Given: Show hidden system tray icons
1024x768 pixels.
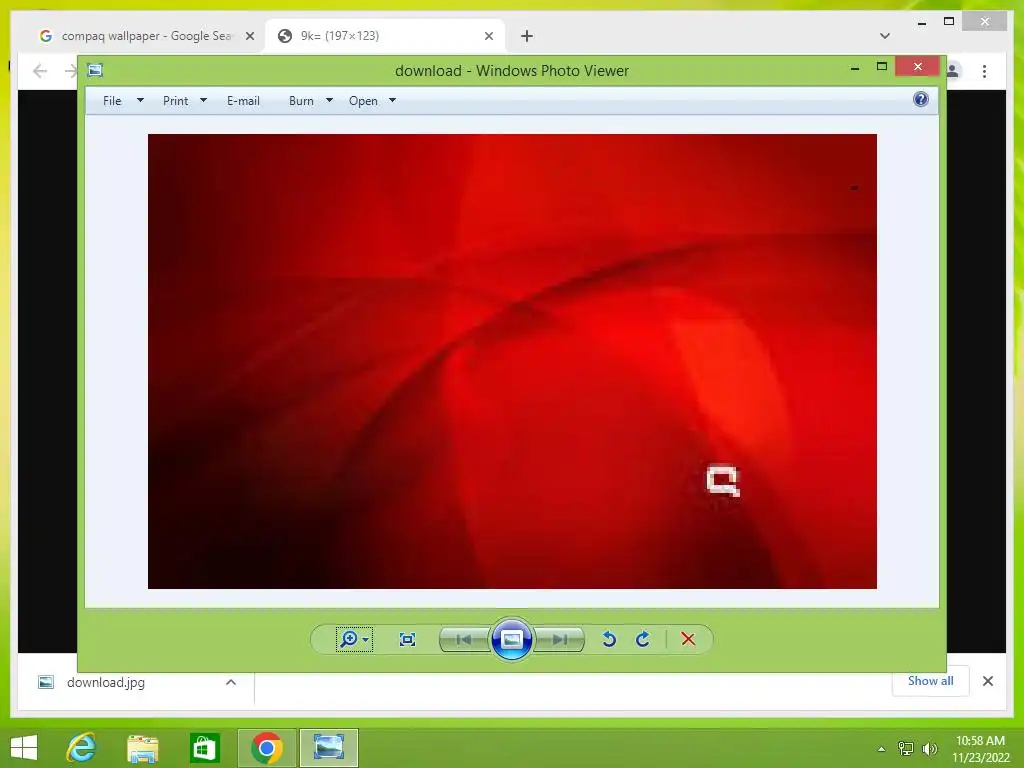Looking at the screenshot, I should 881,749.
